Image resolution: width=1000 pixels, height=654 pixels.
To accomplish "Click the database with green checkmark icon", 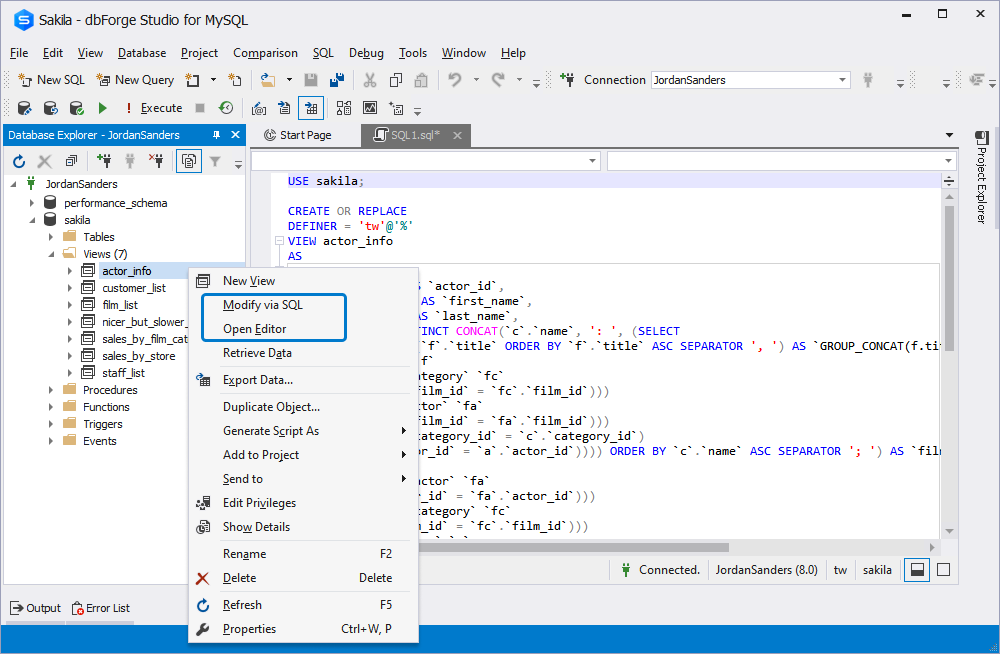I will 77,108.
